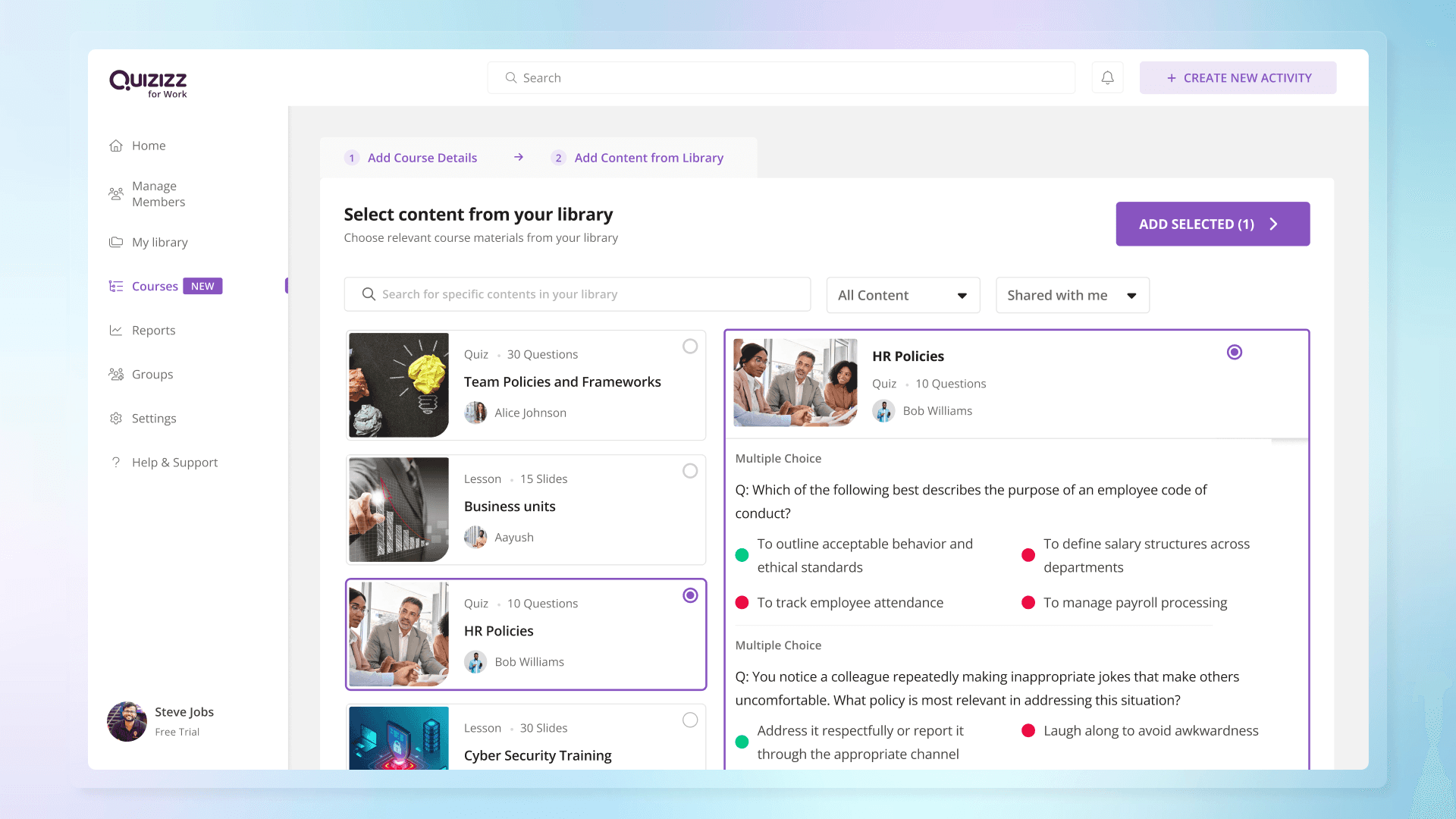Open the Shared with me dropdown
The image size is (1456, 819).
(1072, 295)
